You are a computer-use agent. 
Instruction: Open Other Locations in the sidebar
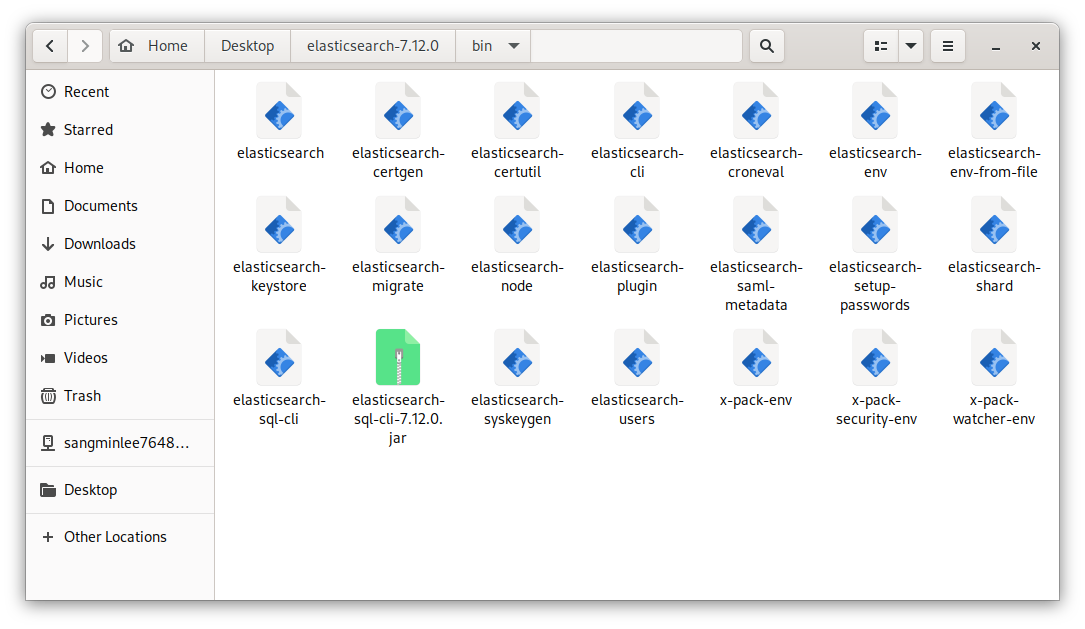click(120, 537)
